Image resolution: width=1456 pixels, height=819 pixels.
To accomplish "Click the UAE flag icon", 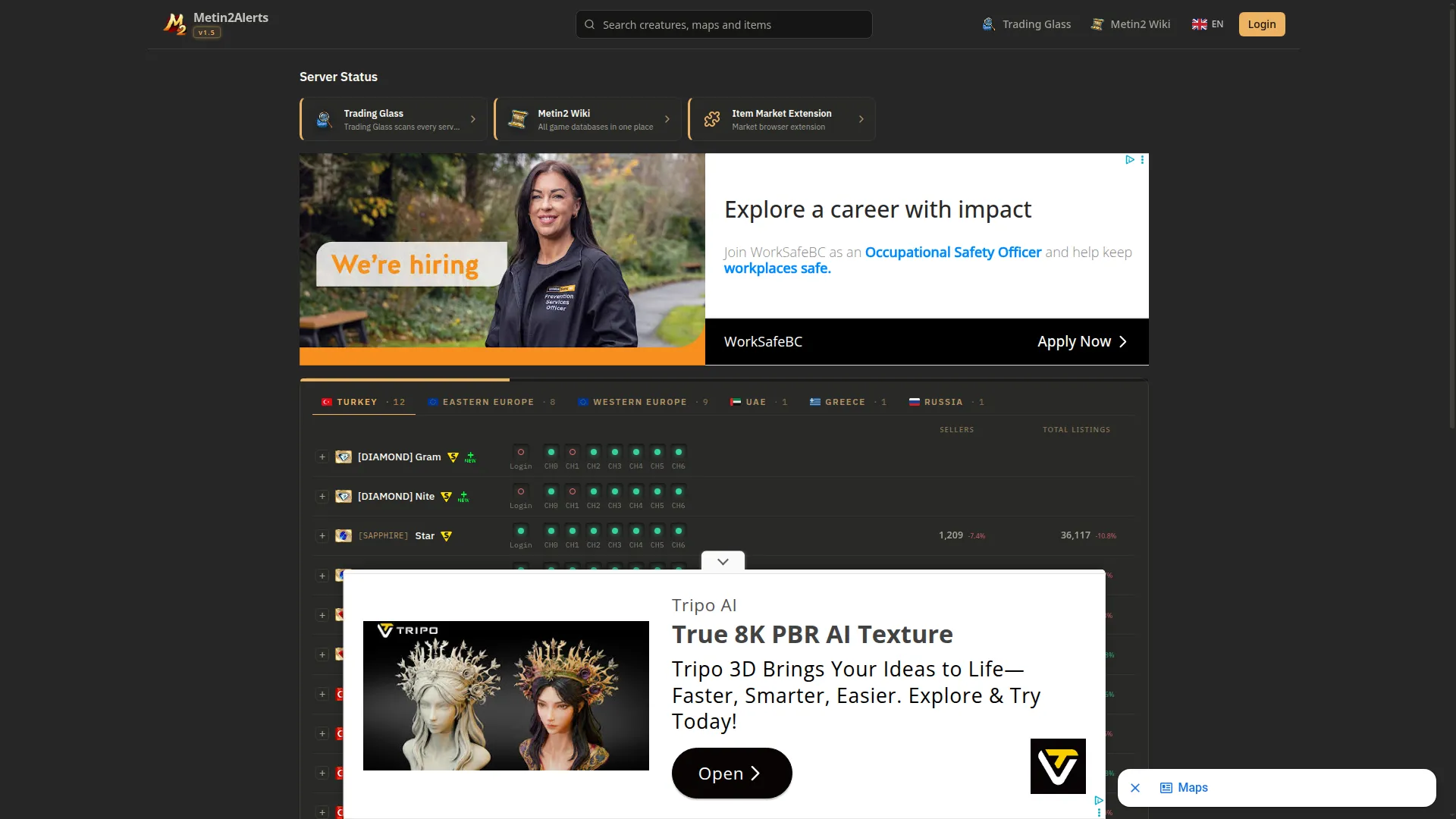I will [736, 402].
